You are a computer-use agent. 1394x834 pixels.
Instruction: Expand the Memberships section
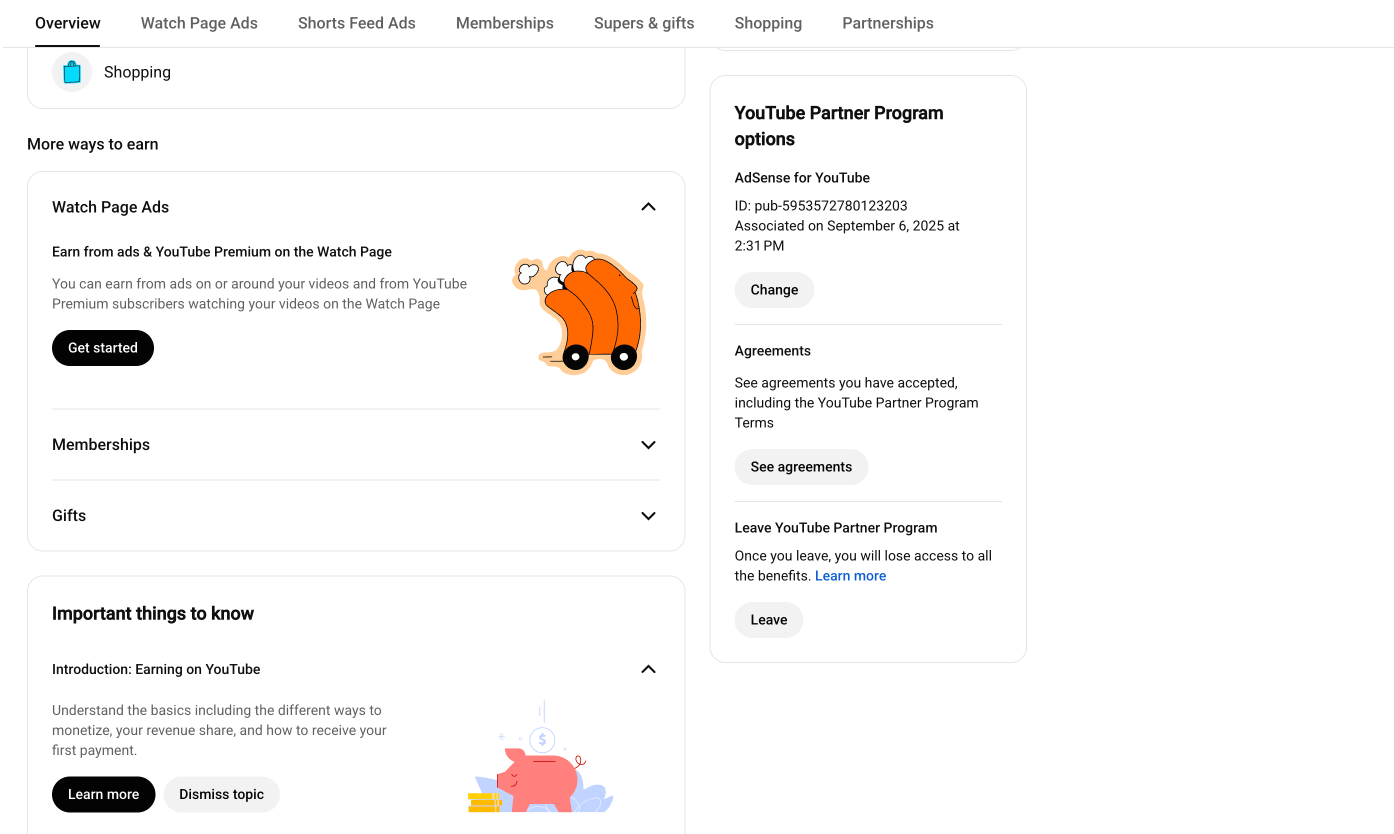point(648,445)
